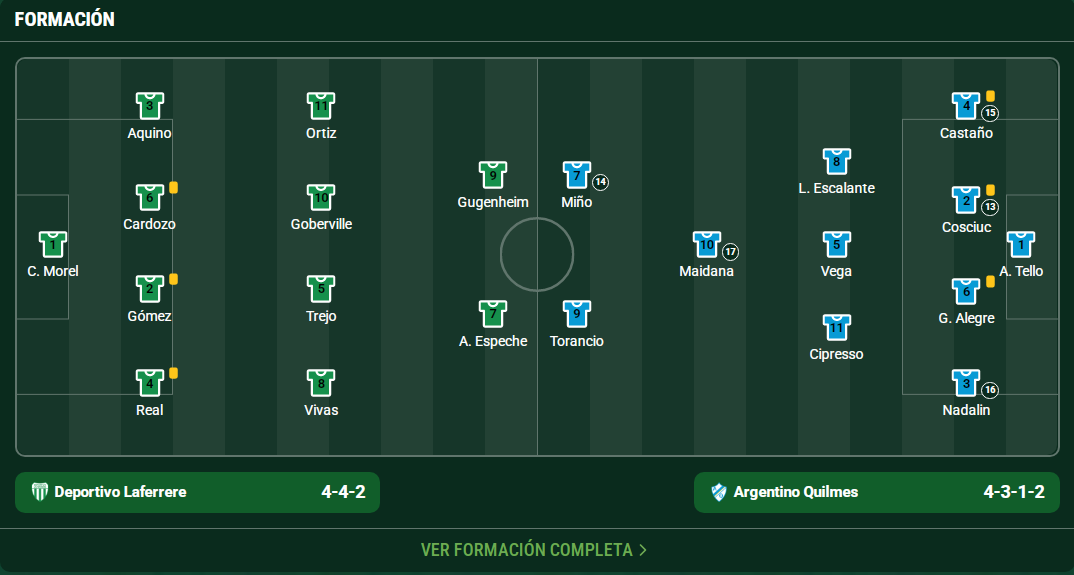
Task: Select Aquino's number 3 green shirt
Action: click(150, 105)
